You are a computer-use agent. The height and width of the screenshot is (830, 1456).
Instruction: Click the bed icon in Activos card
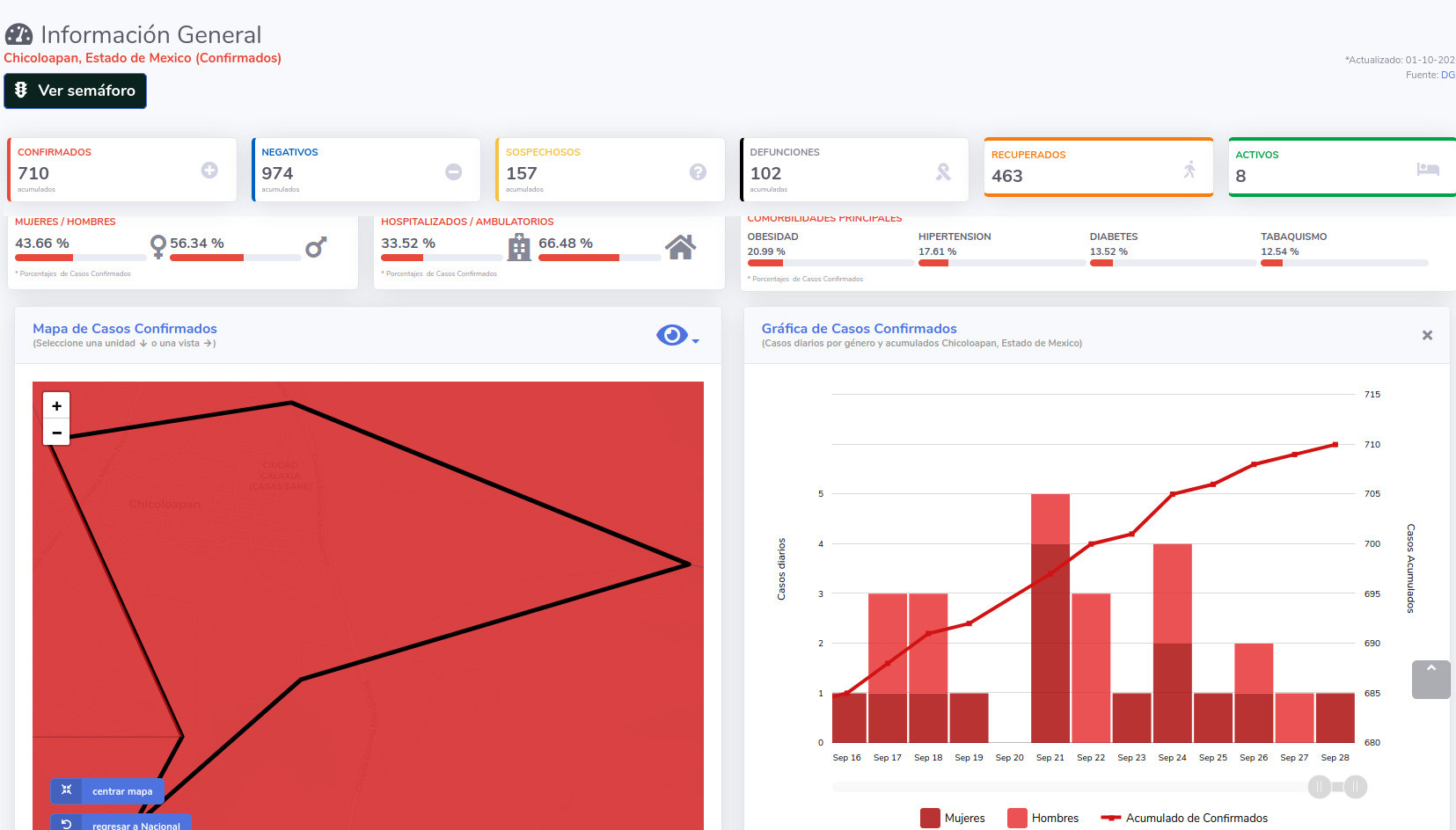[x=1428, y=169]
